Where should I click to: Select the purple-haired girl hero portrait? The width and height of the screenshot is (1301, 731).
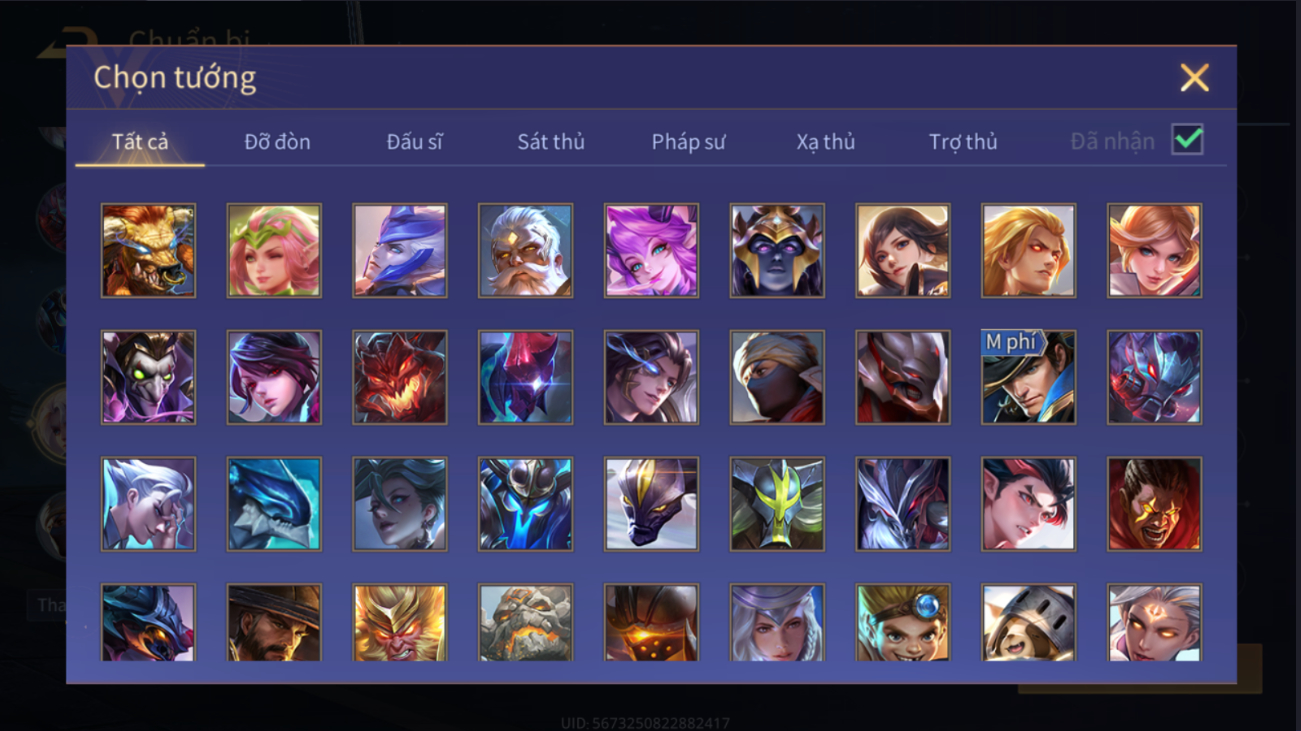651,250
